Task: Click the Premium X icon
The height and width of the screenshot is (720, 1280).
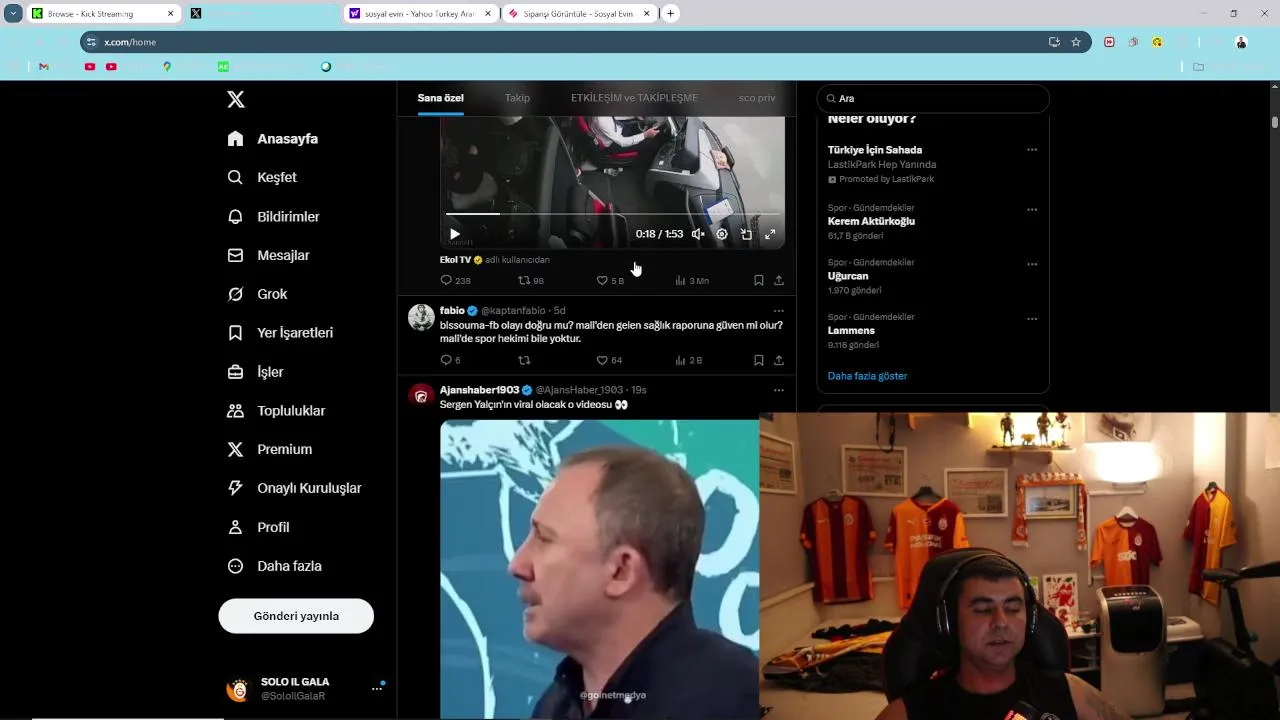Action: [235, 450]
